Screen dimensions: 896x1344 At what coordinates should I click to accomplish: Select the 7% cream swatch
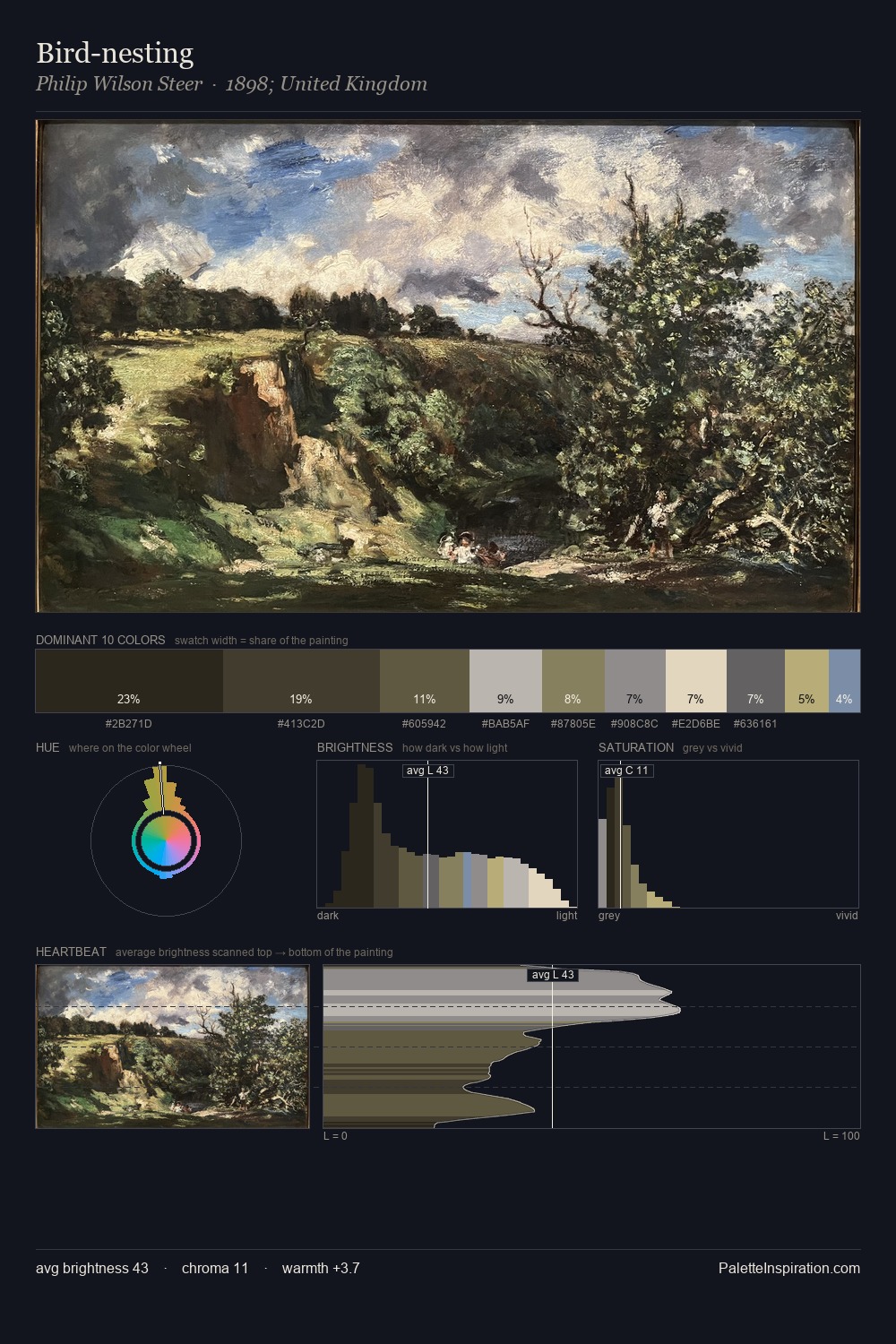click(x=696, y=681)
